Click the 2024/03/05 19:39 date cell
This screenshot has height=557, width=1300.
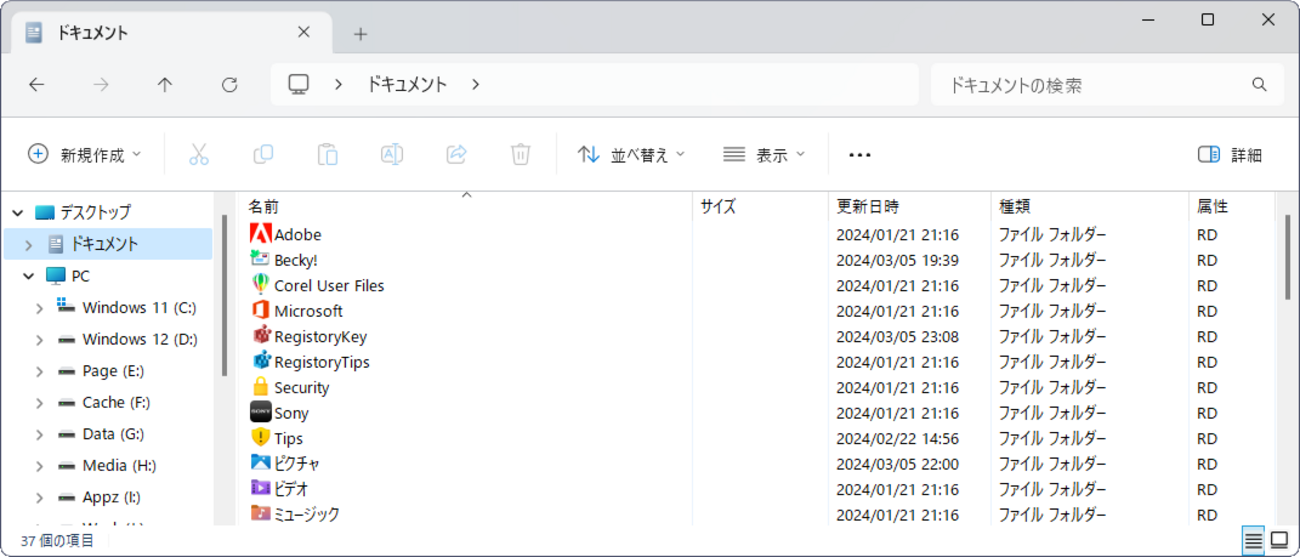[897, 260]
